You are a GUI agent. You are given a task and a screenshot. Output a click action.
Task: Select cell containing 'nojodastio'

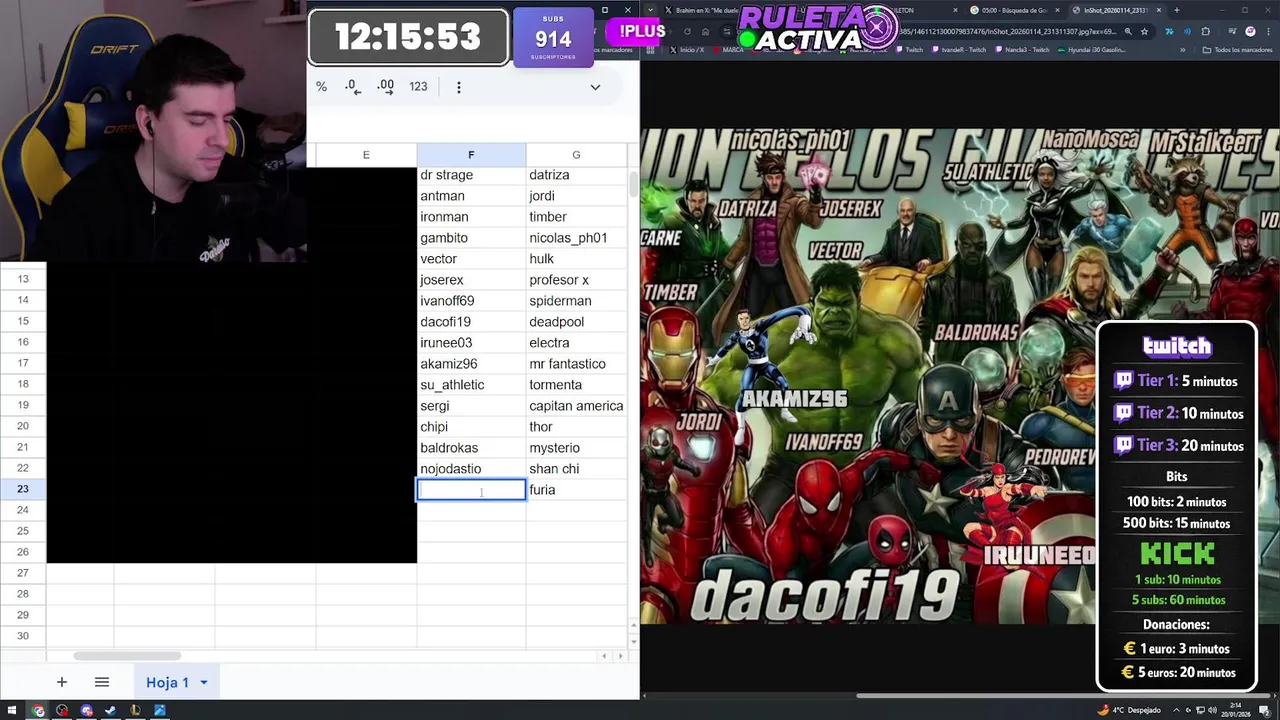pyautogui.click(x=471, y=469)
